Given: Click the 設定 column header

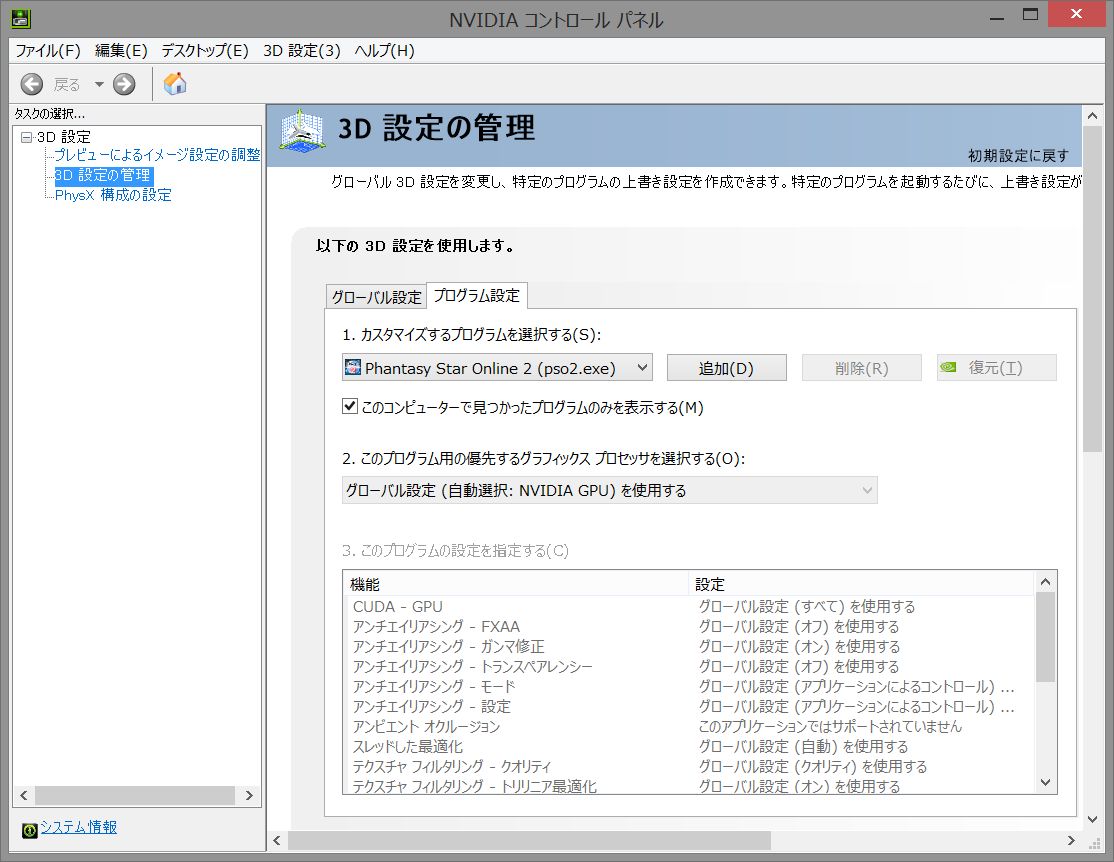Looking at the screenshot, I should (x=861, y=584).
